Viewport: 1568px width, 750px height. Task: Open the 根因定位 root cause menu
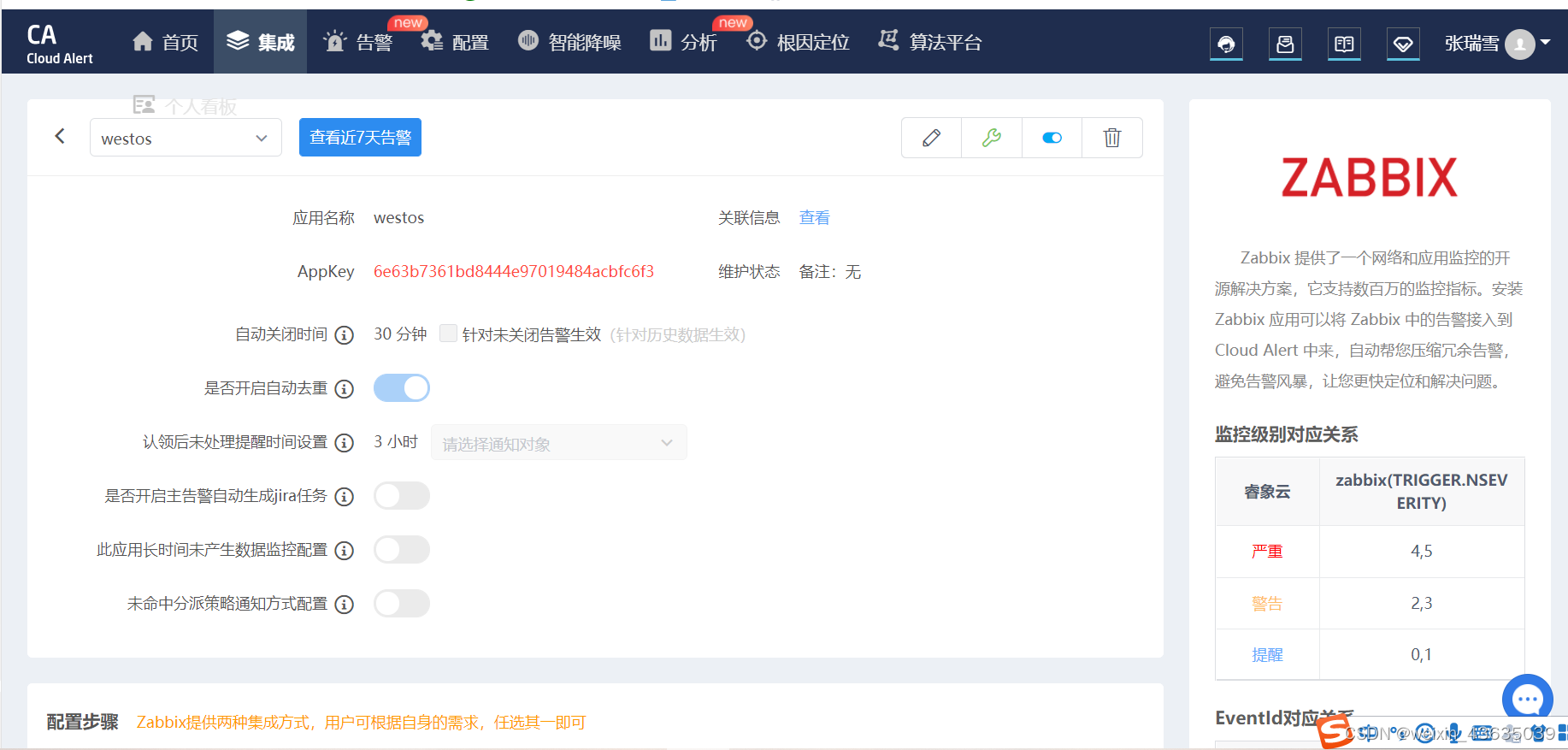click(x=797, y=42)
